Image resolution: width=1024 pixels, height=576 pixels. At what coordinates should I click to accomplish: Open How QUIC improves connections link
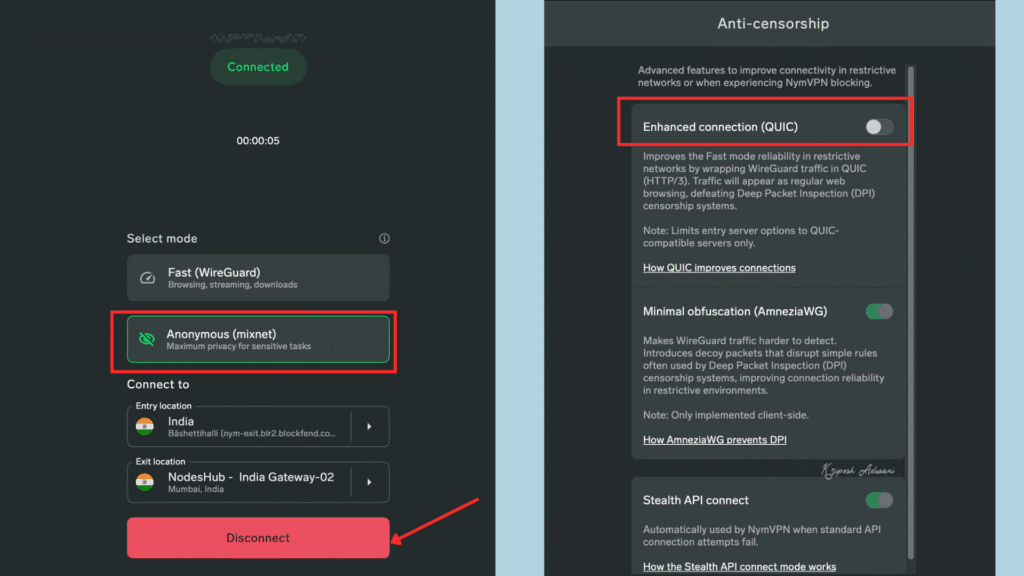pos(719,268)
